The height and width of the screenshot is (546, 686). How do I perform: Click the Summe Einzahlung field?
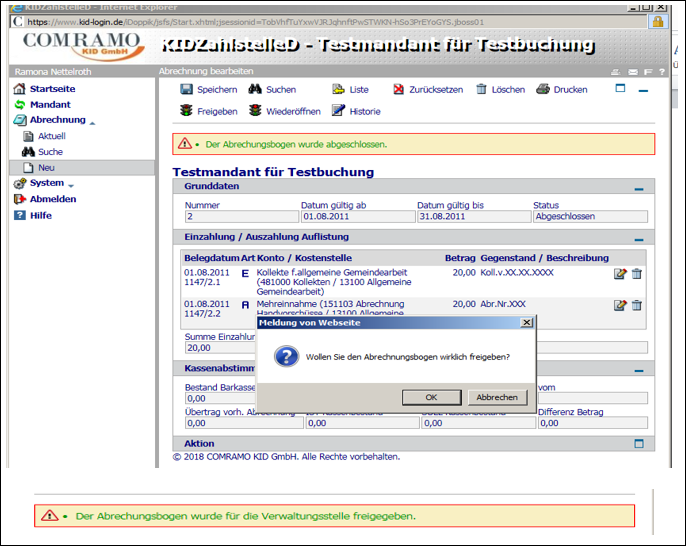coord(220,348)
